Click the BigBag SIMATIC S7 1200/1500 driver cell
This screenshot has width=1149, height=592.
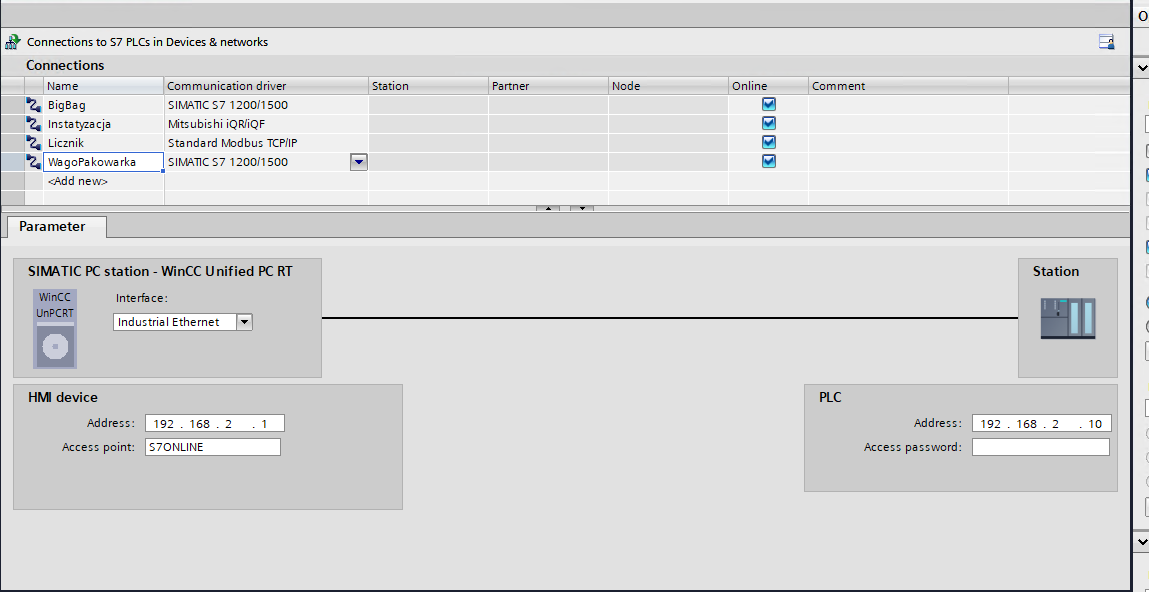tap(266, 105)
